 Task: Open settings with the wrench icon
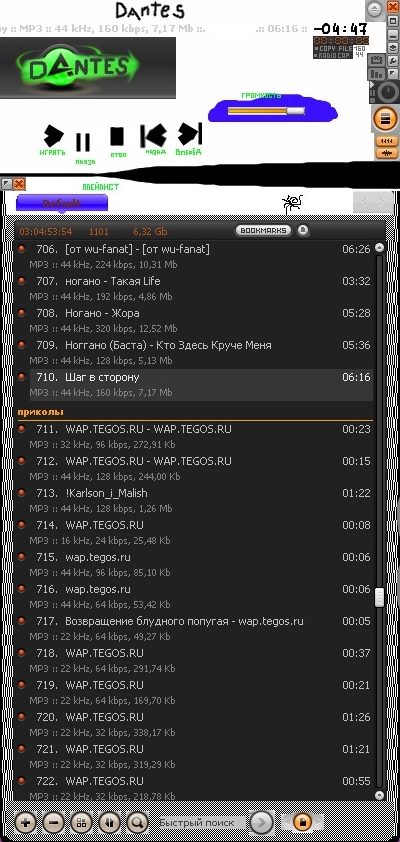click(x=392, y=61)
